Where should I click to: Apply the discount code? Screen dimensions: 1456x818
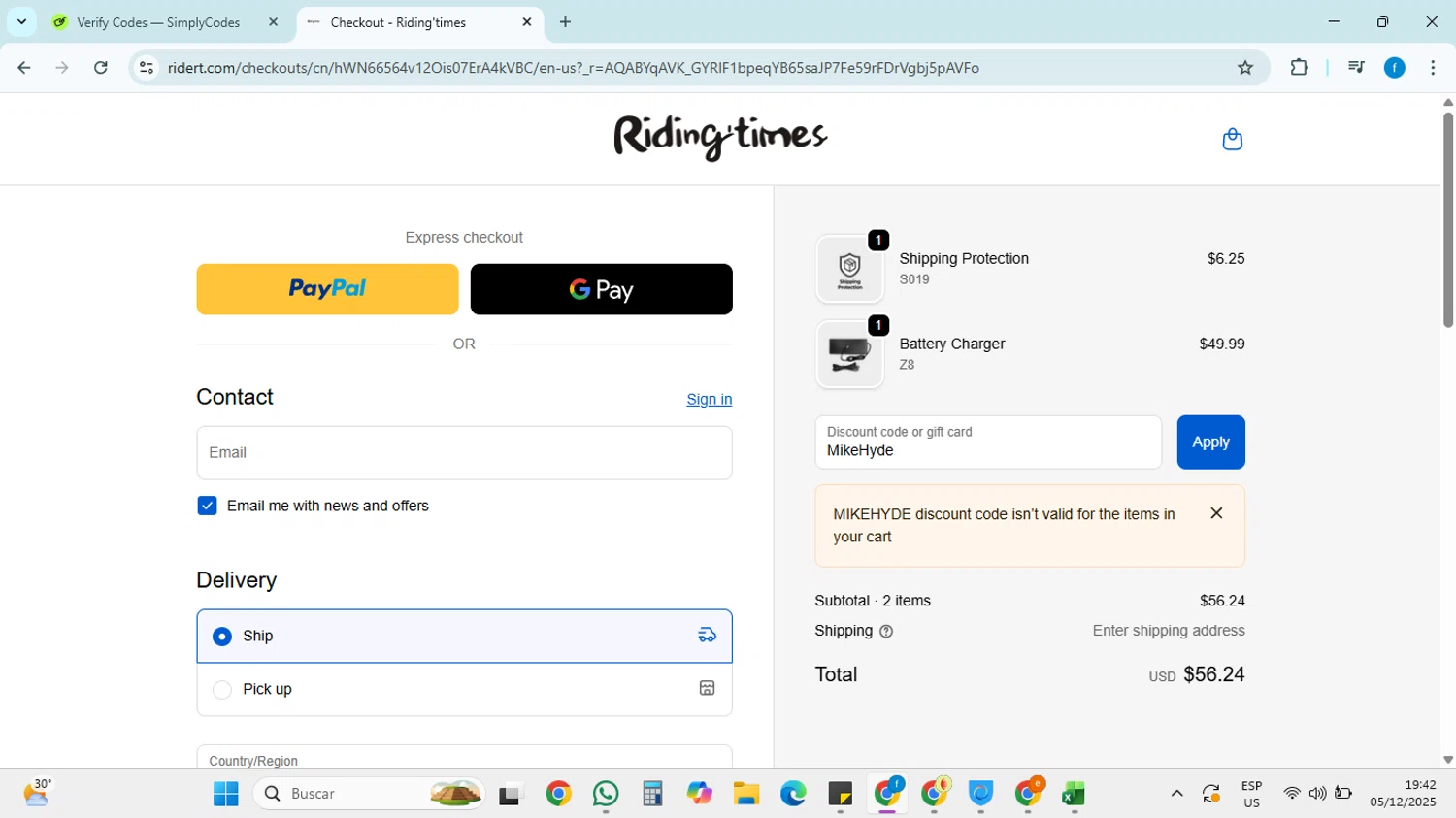[x=1210, y=442]
